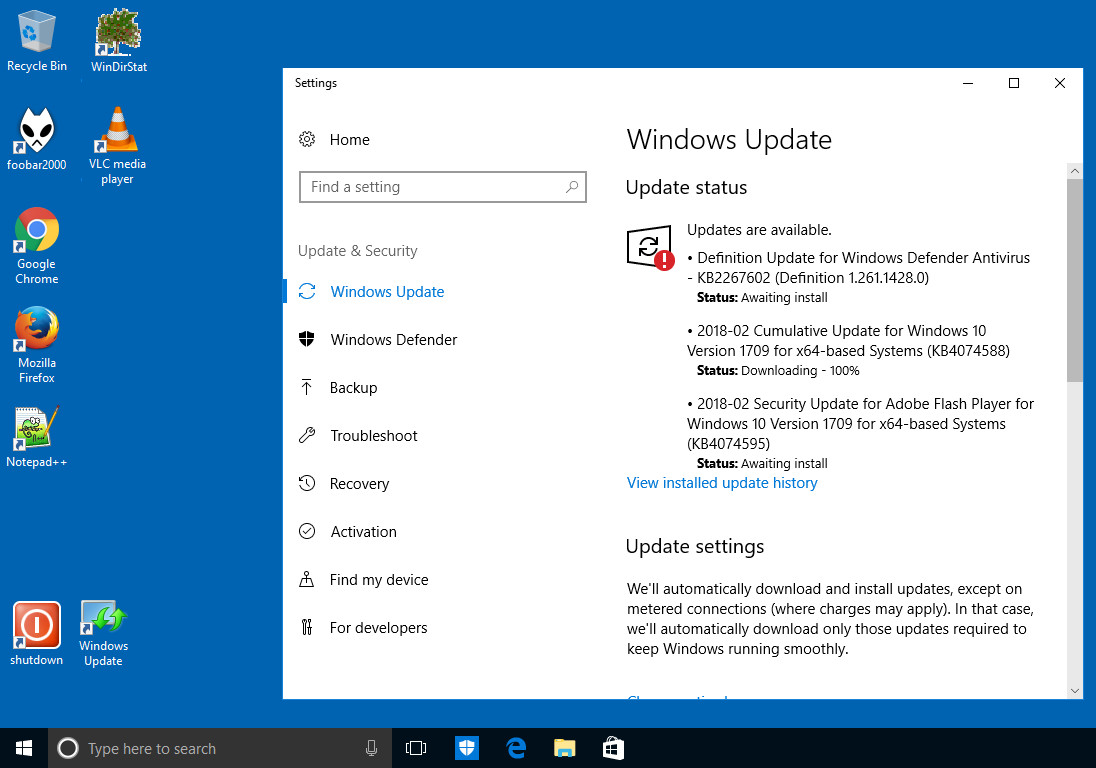
Task: Maximize the Settings window
Action: click(x=1014, y=83)
